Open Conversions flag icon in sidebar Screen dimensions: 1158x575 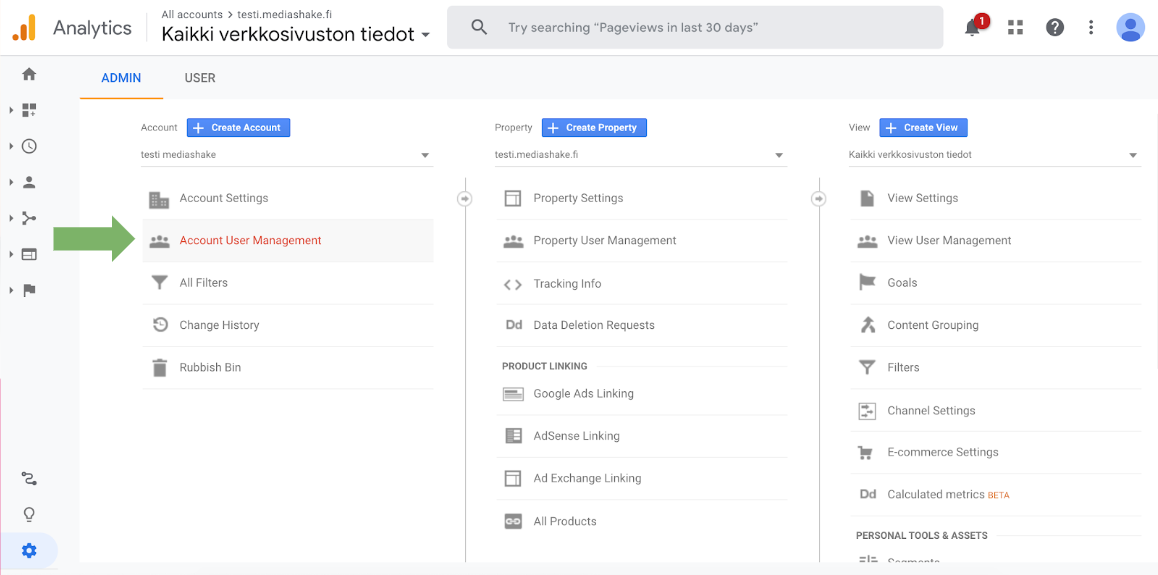pyautogui.click(x=29, y=290)
